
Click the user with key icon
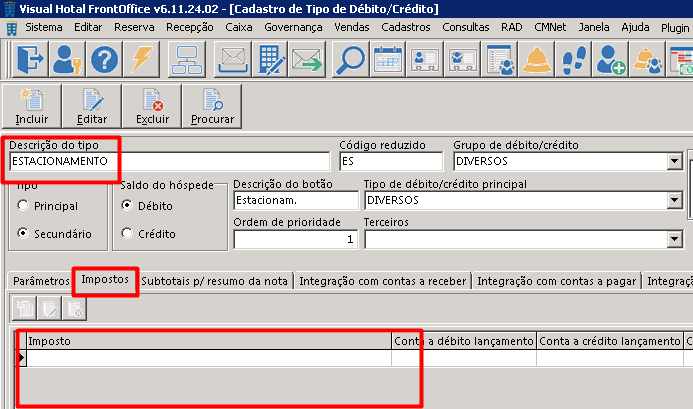click(x=67, y=59)
